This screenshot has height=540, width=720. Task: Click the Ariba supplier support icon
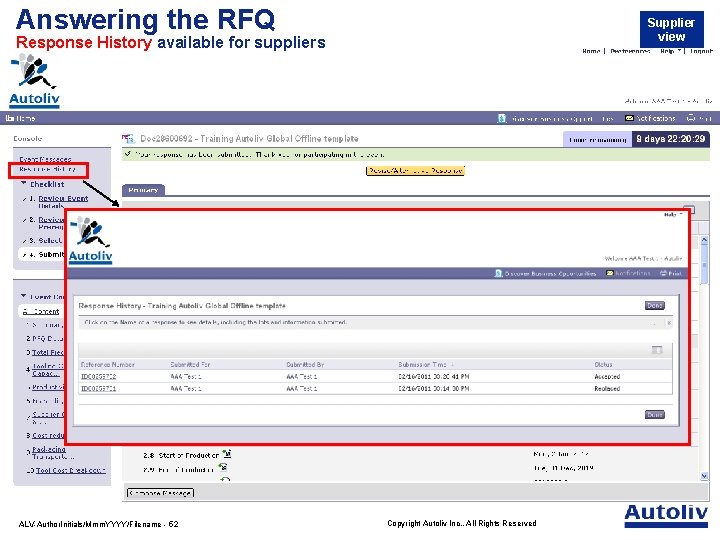(x=501, y=118)
